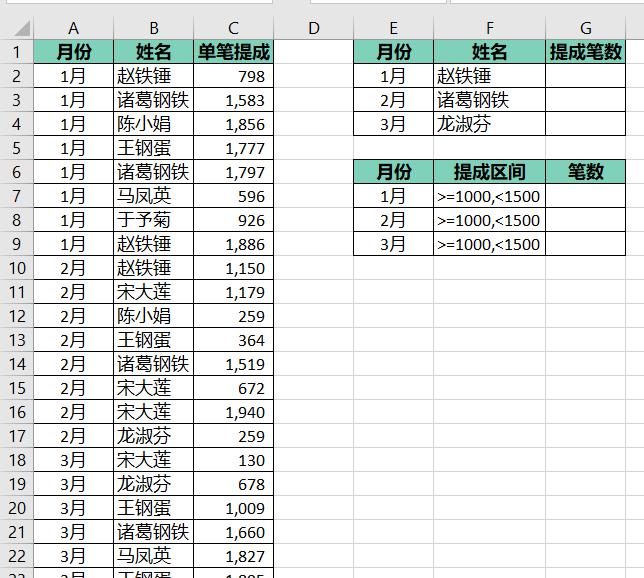Screen dimensions: 644x578
Task: Select empty cell G4 for 3月 提成笔数
Action: [585, 124]
